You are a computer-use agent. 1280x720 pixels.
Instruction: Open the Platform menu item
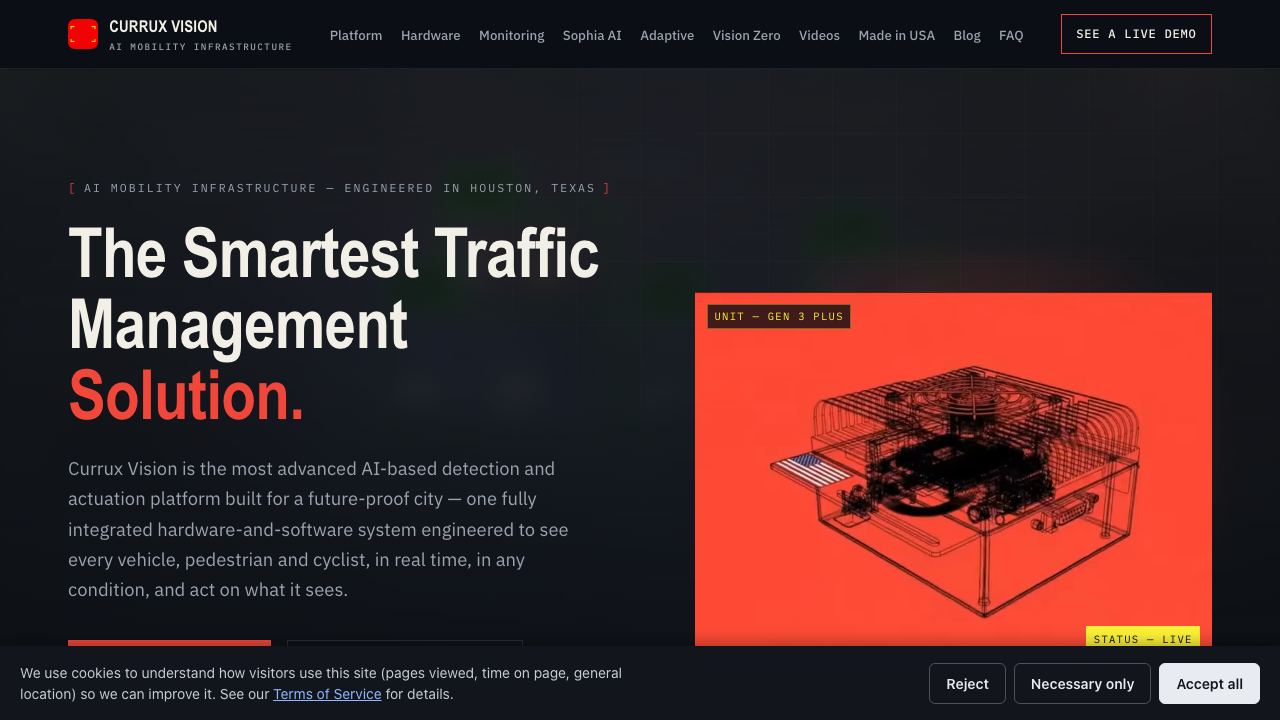tap(356, 35)
